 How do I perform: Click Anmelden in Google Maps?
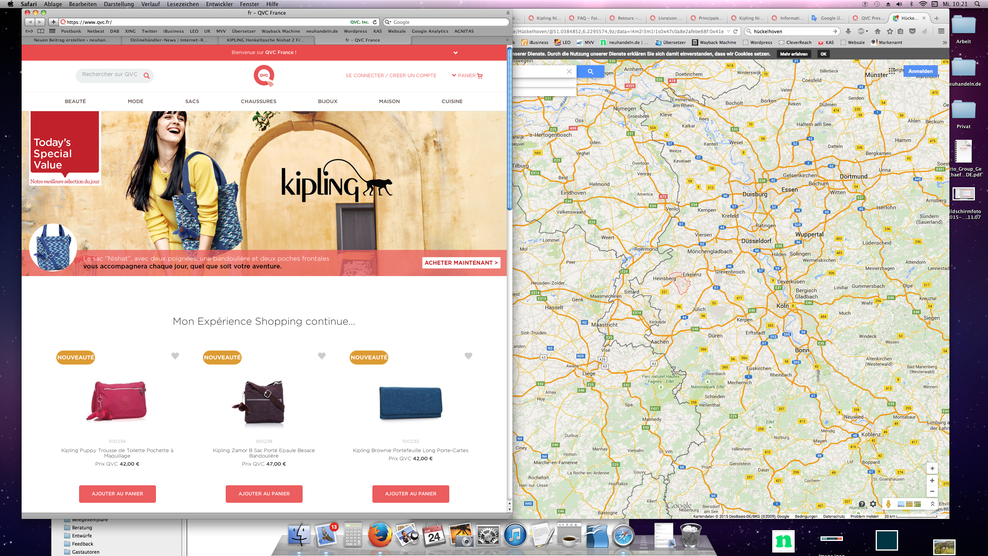[920, 71]
